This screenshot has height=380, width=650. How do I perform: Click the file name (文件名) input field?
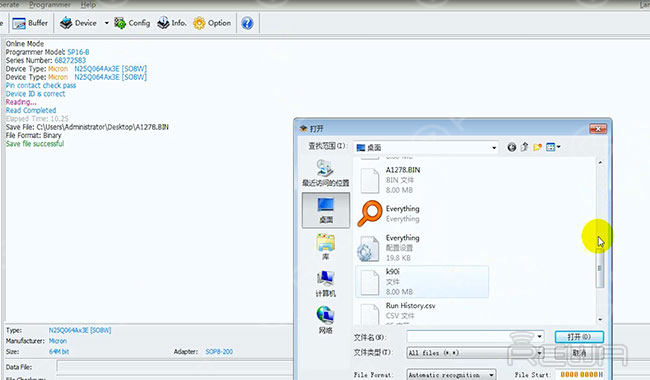pyautogui.click(x=471, y=336)
